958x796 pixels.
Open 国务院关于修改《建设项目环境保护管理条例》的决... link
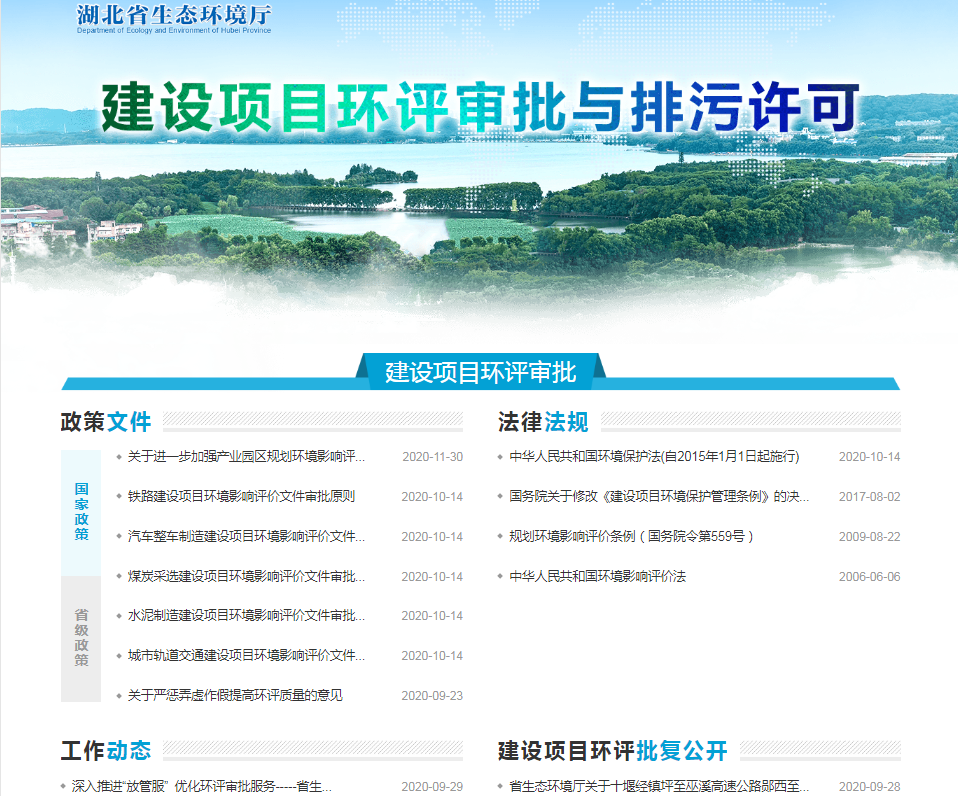pyautogui.click(x=659, y=496)
